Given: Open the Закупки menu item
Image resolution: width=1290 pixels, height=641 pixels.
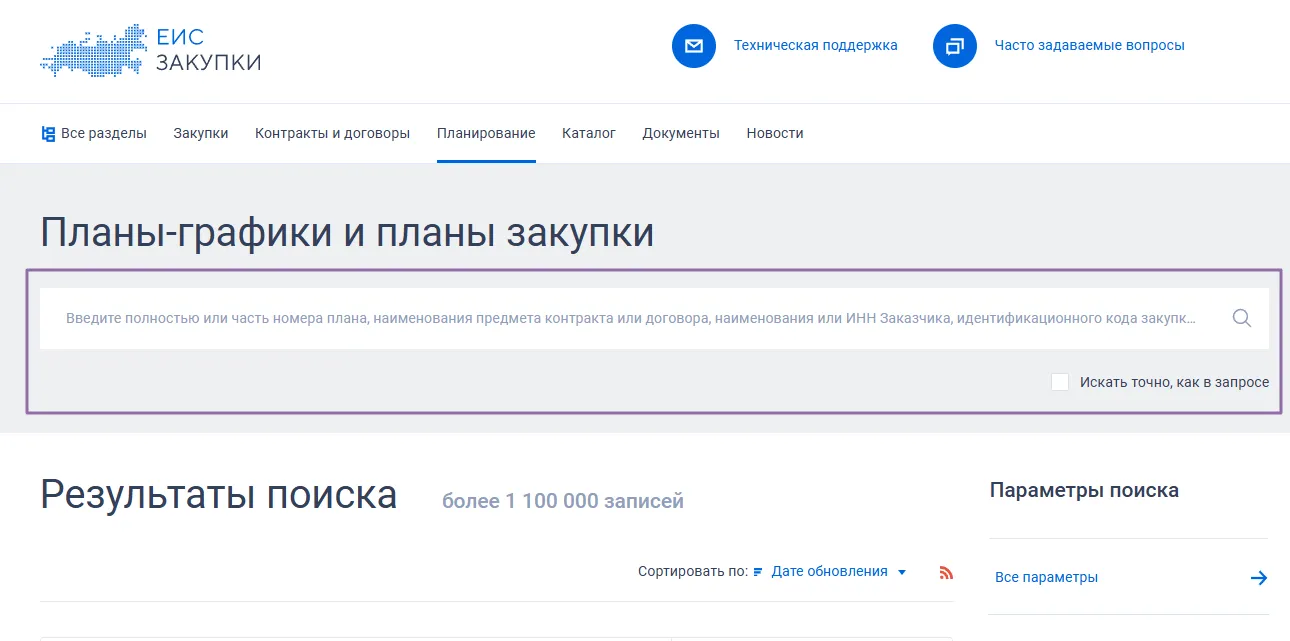Looking at the screenshot, I should (200, 133).
